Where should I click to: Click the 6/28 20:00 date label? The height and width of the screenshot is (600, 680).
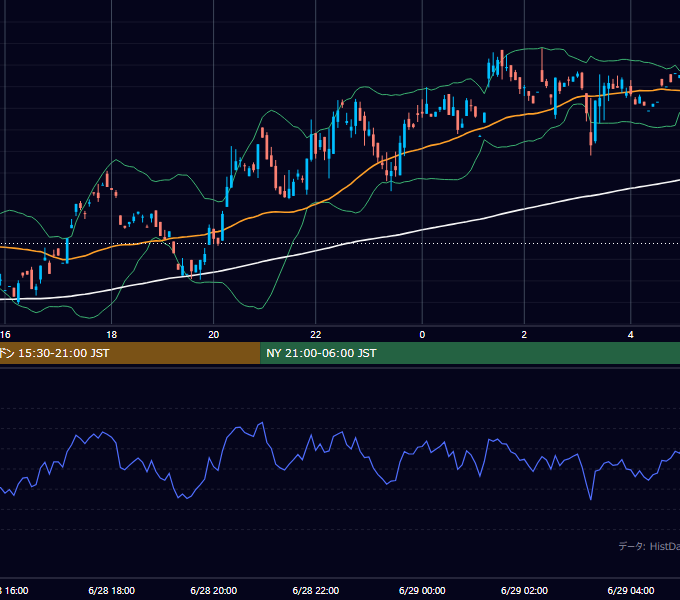(x=213, y=590)
